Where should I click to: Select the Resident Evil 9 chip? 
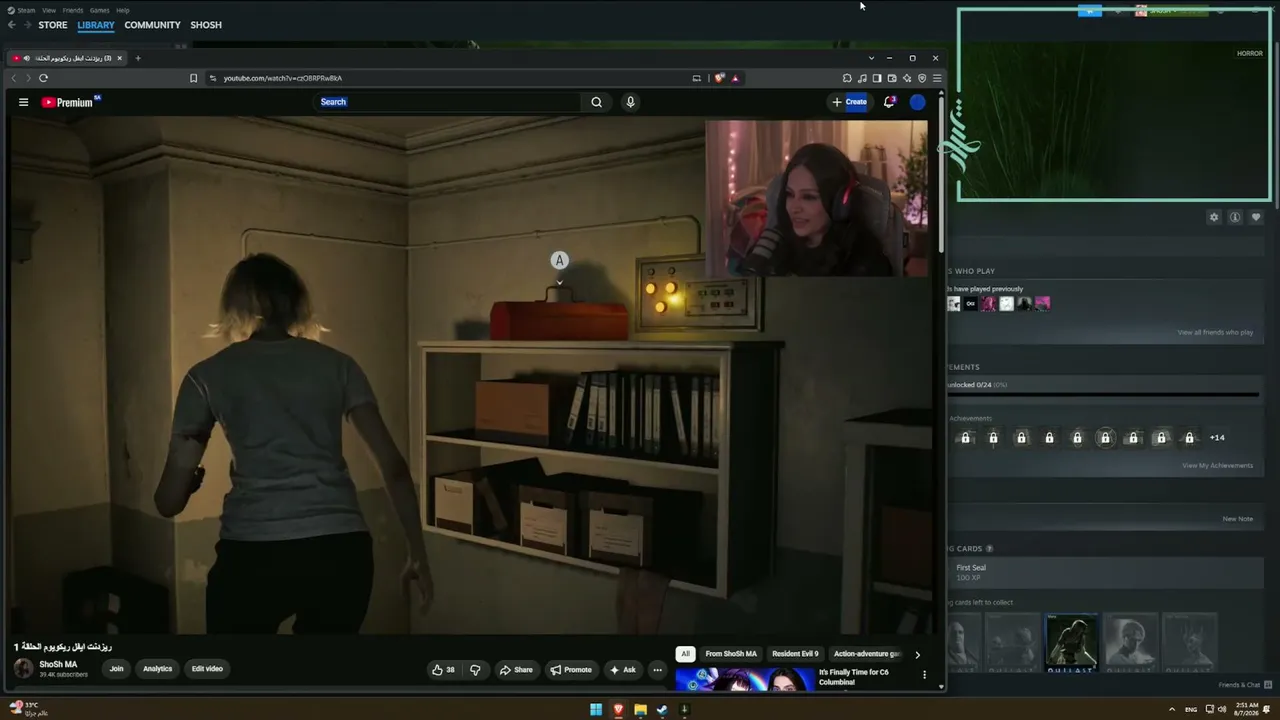pyautogui.click(x=795, y=654)
